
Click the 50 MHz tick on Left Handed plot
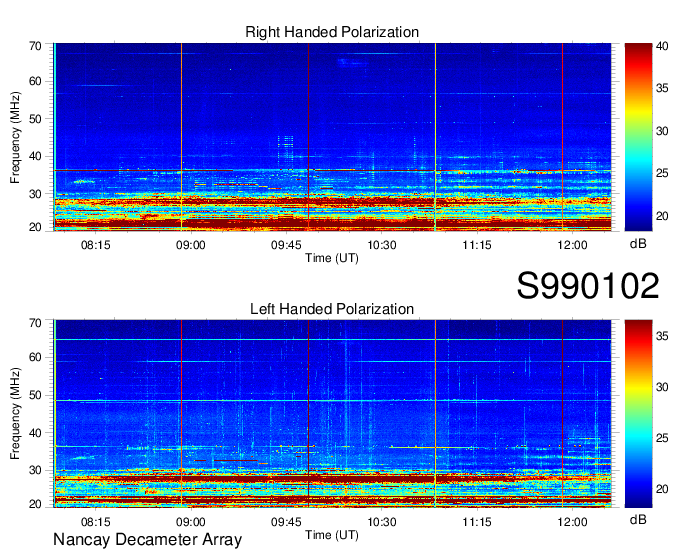35,395
